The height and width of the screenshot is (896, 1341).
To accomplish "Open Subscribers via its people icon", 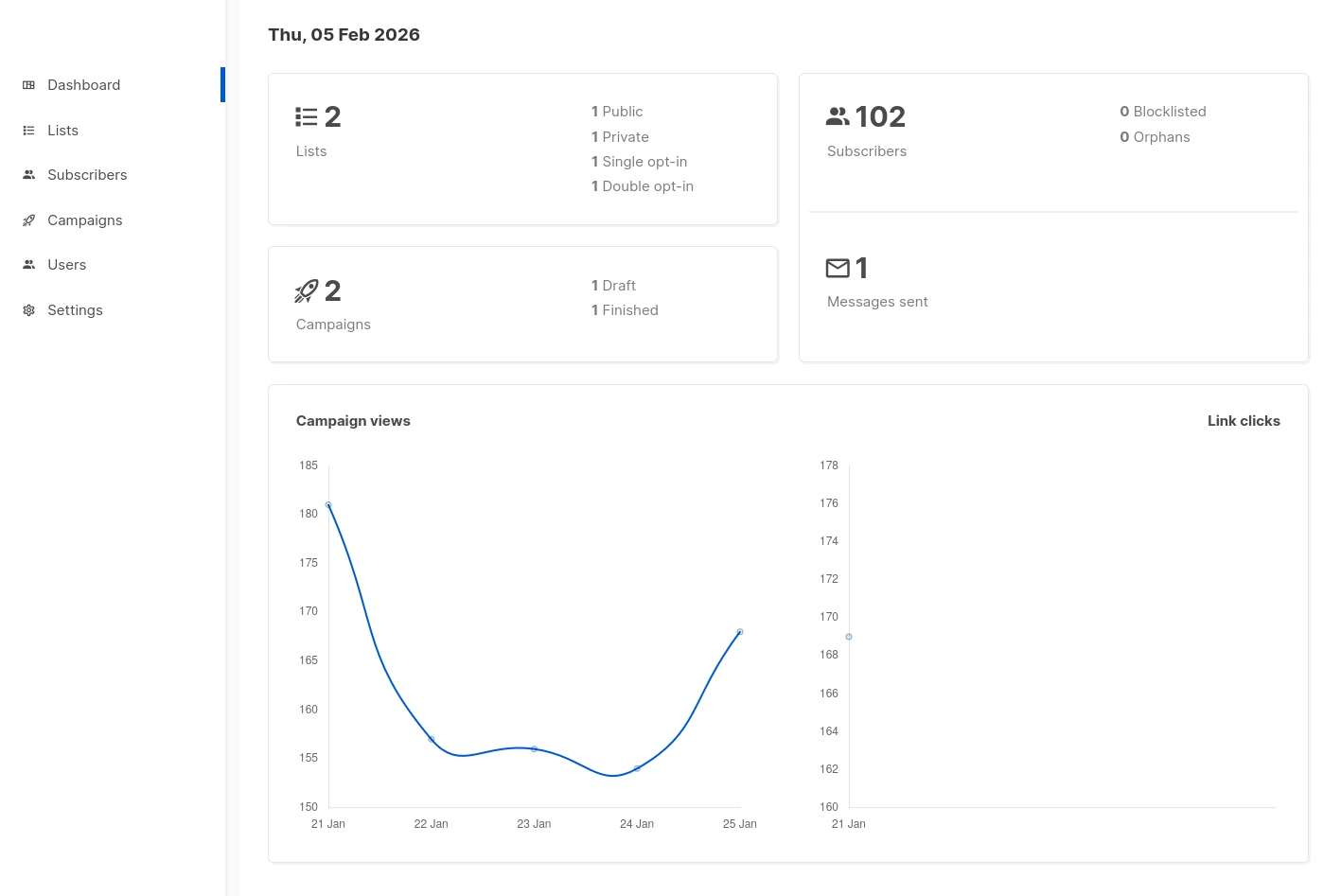I will (29, 175).
